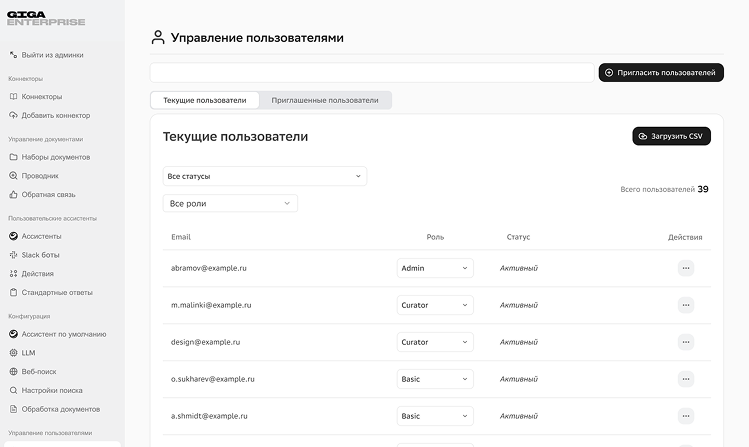Click the email invite input field

(x=372, y=73)
